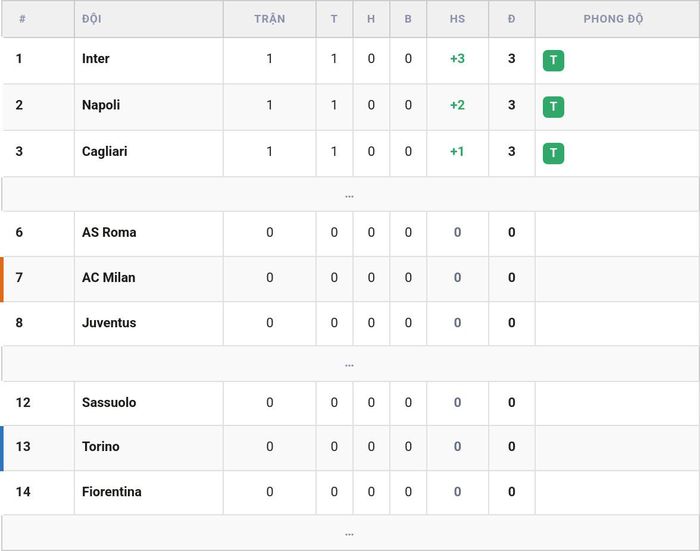Open the AC Milan team link
Image resolution: width=700 pixels, height=551 pixels.
108,277
